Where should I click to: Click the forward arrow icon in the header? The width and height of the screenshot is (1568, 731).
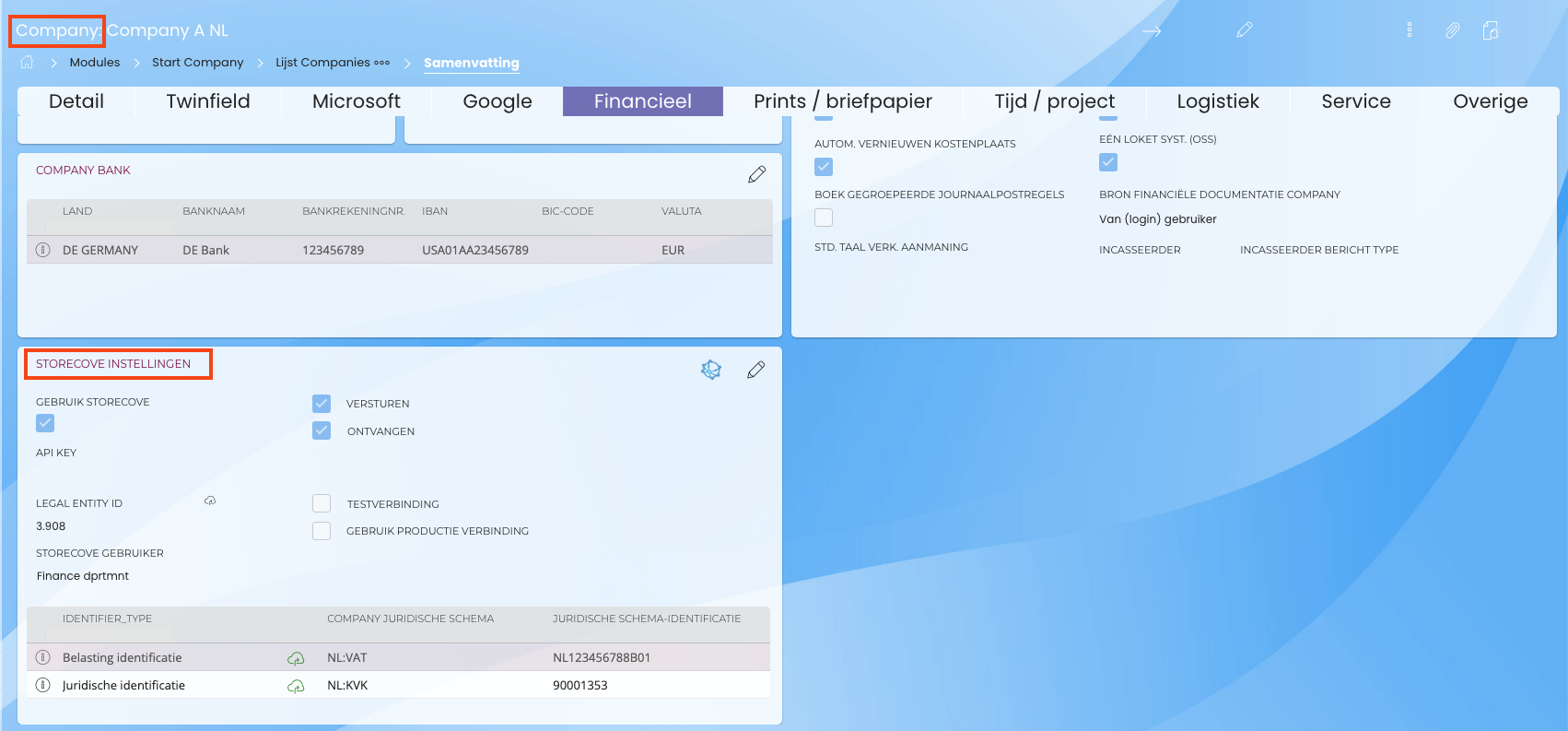1152,30
